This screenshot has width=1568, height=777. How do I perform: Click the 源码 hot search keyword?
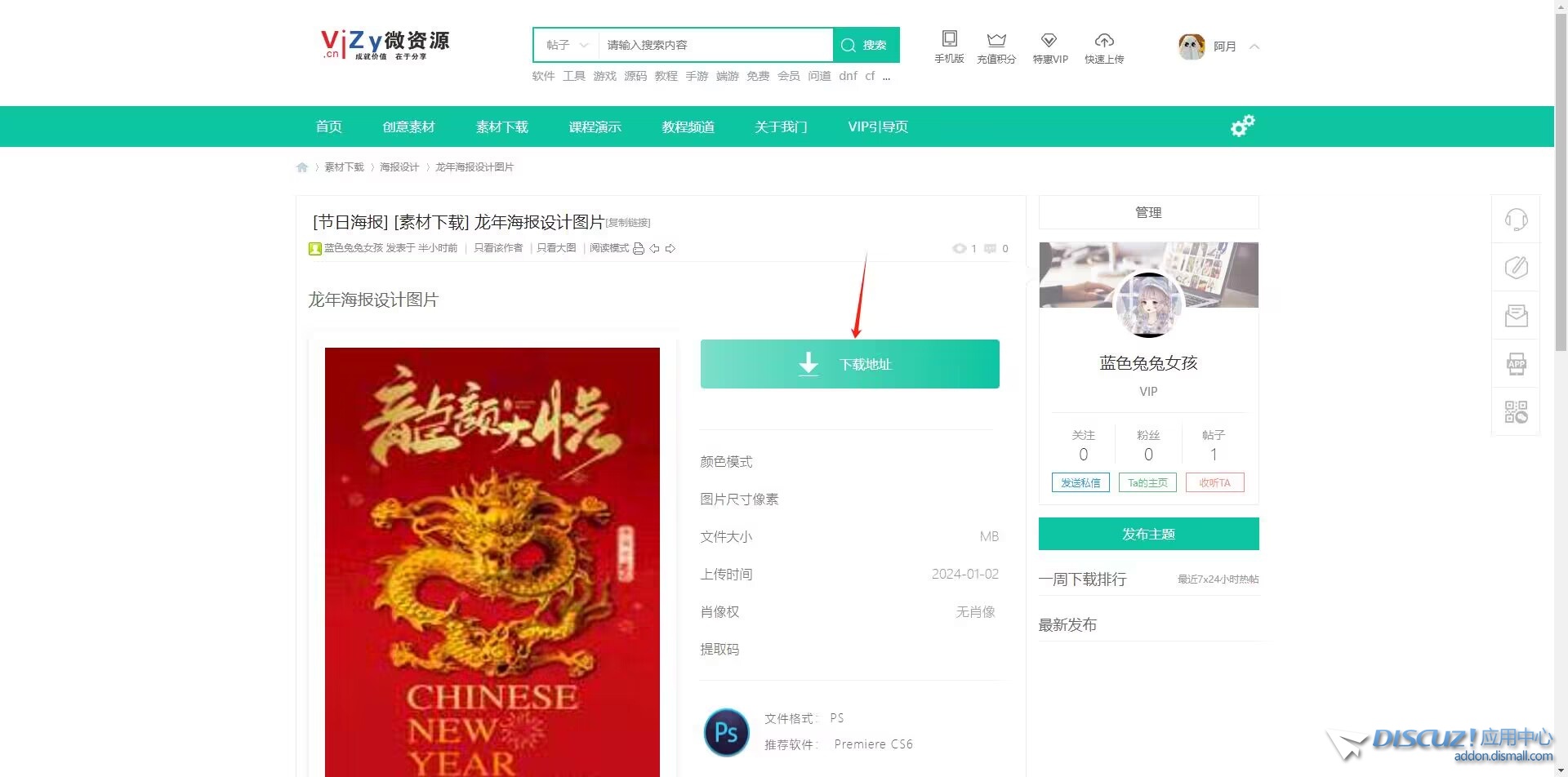pos(635,76)
